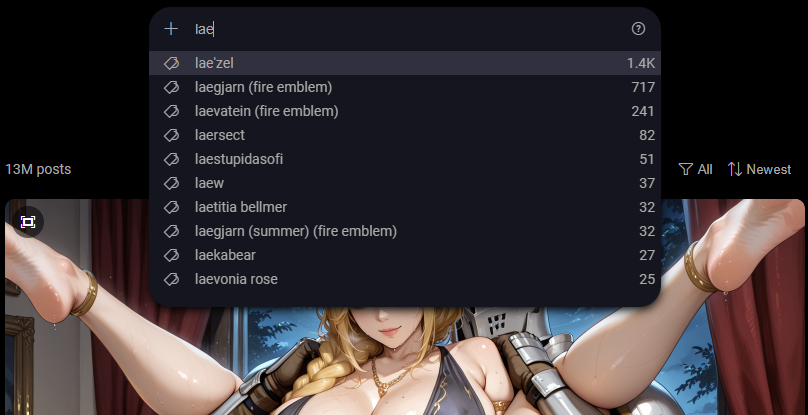Pick the laekabear tag suggestion
Screen dimensions: 808x415
[x=405, y=255]
